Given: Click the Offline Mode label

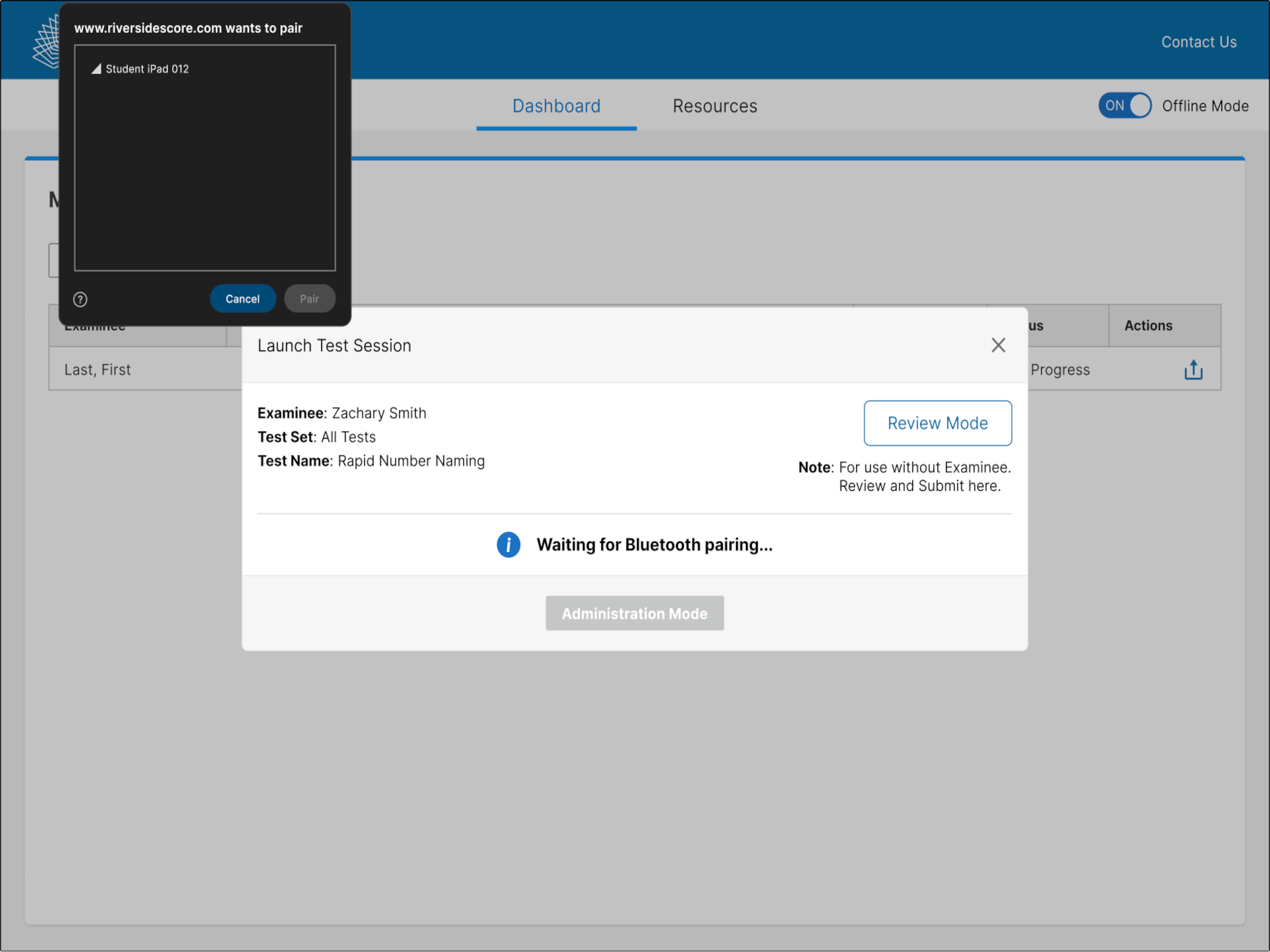Looking at the screenshot, I should 1205,106.
